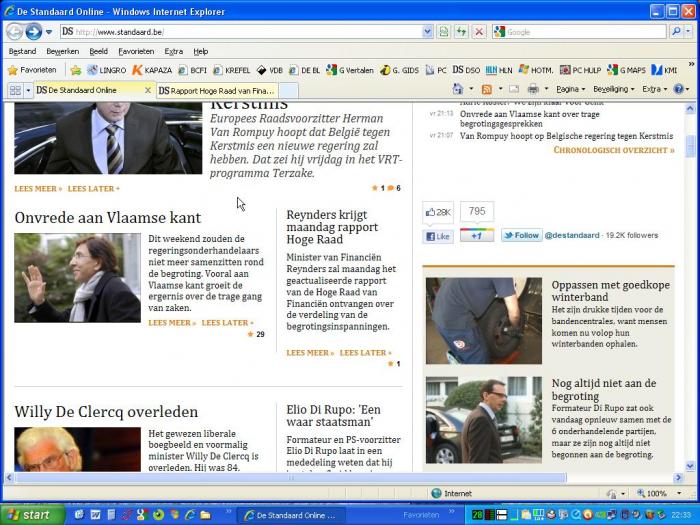Close the De Standaard Online tab
This screenshot has width=700, height=525.
click(x=148, y=90)
